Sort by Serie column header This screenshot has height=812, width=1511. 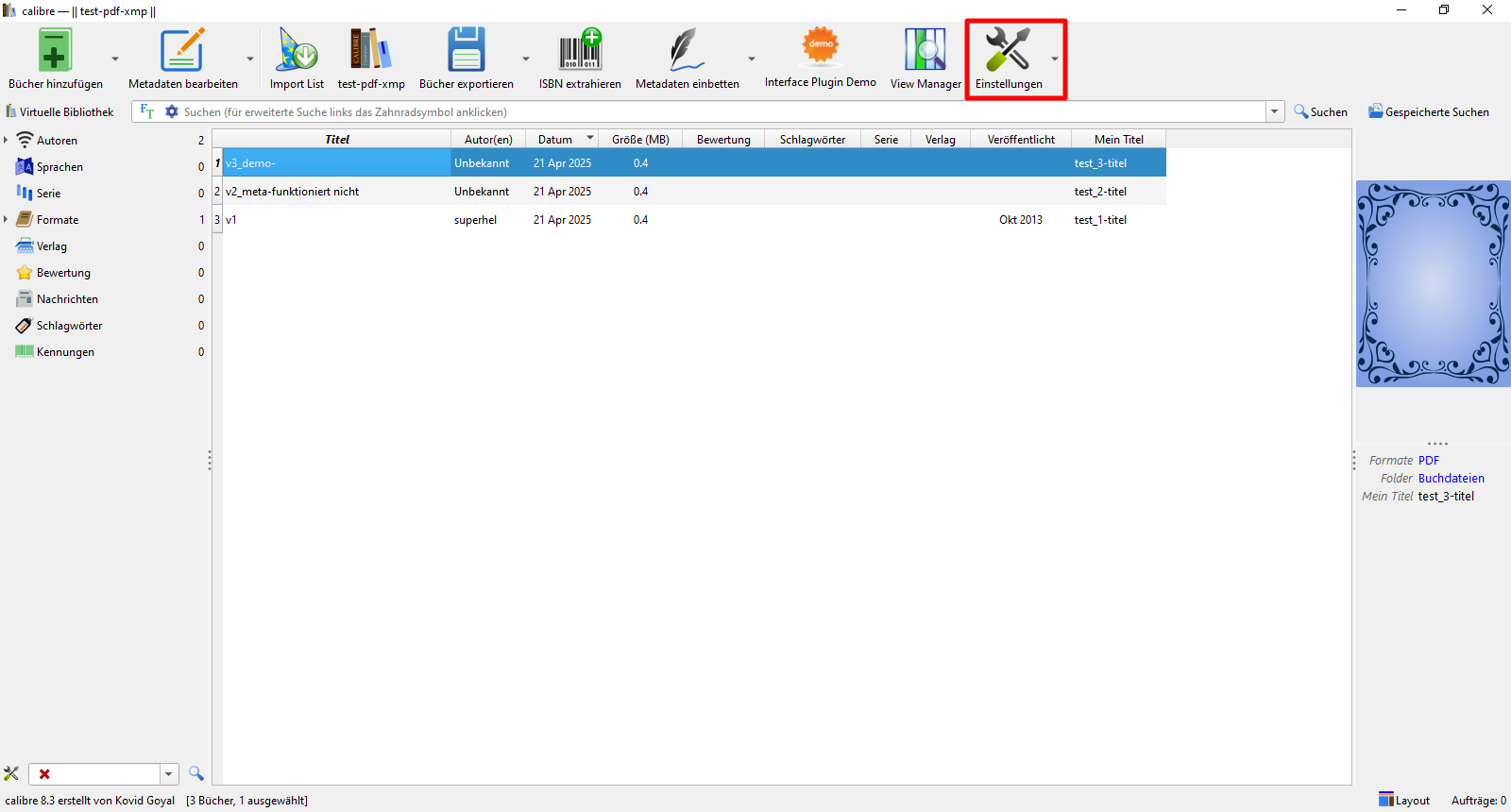(x=886, y=139)
